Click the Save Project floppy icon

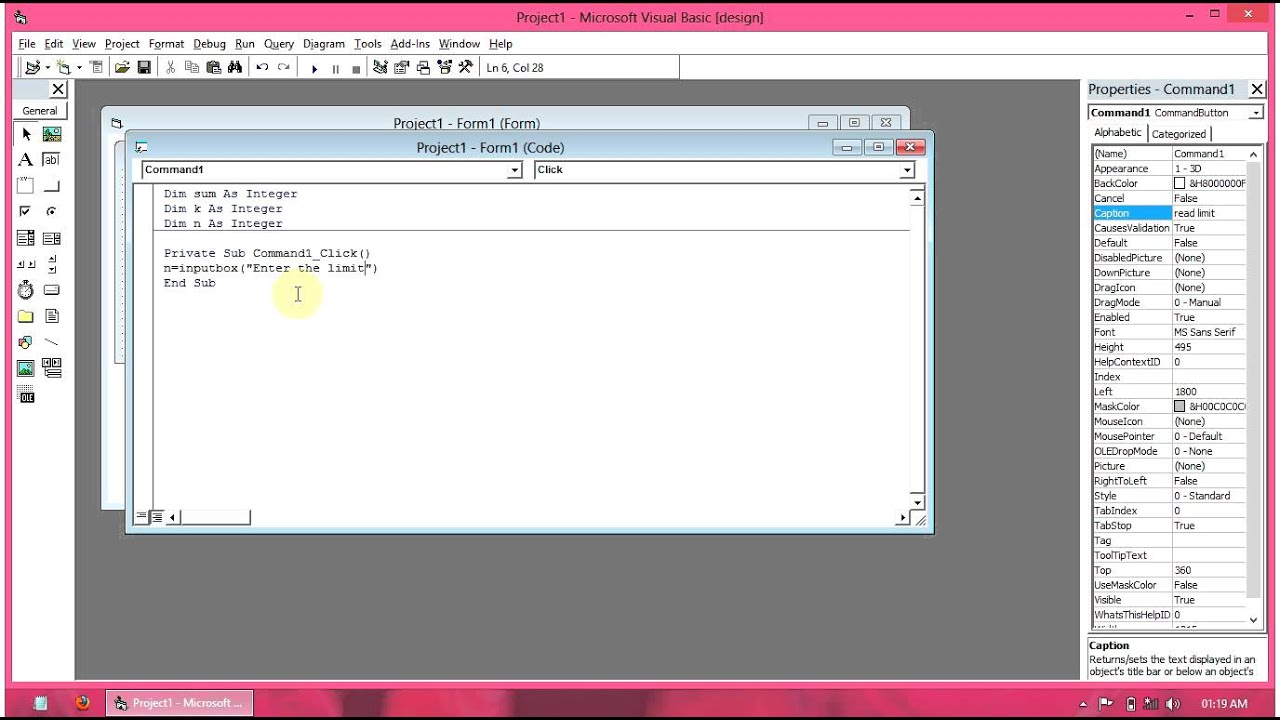[x=144, y=67]
